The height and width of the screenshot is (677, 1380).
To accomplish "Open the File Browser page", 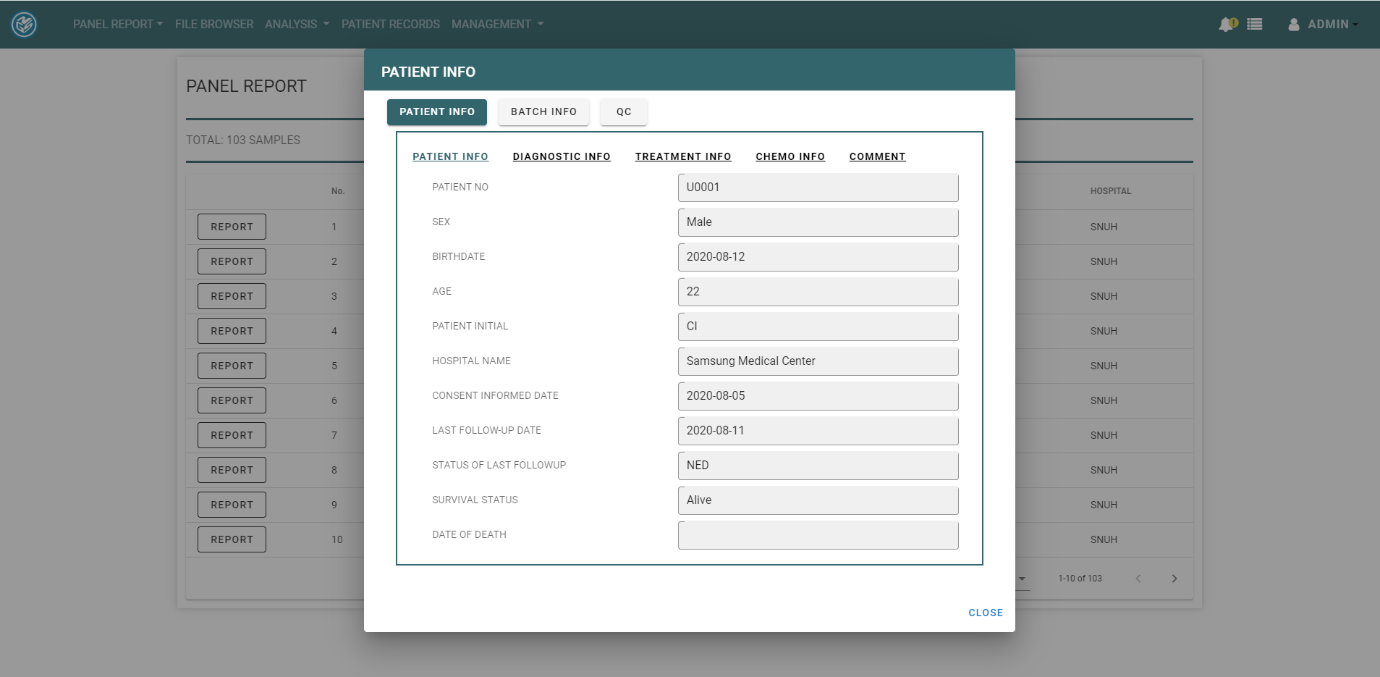I will pyautogui.click(x=214, y=24).
